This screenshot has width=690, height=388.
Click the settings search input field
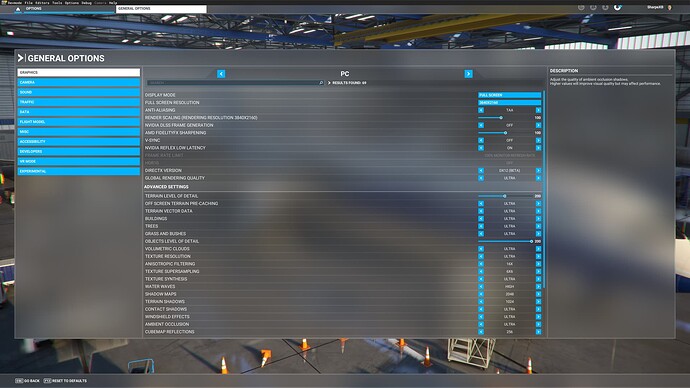(x=232, y=83)
